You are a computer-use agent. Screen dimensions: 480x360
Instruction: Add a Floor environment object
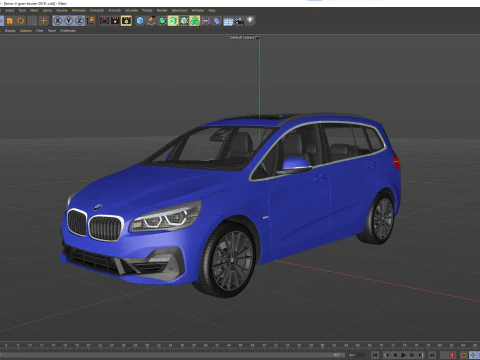(x=228, y=22)
